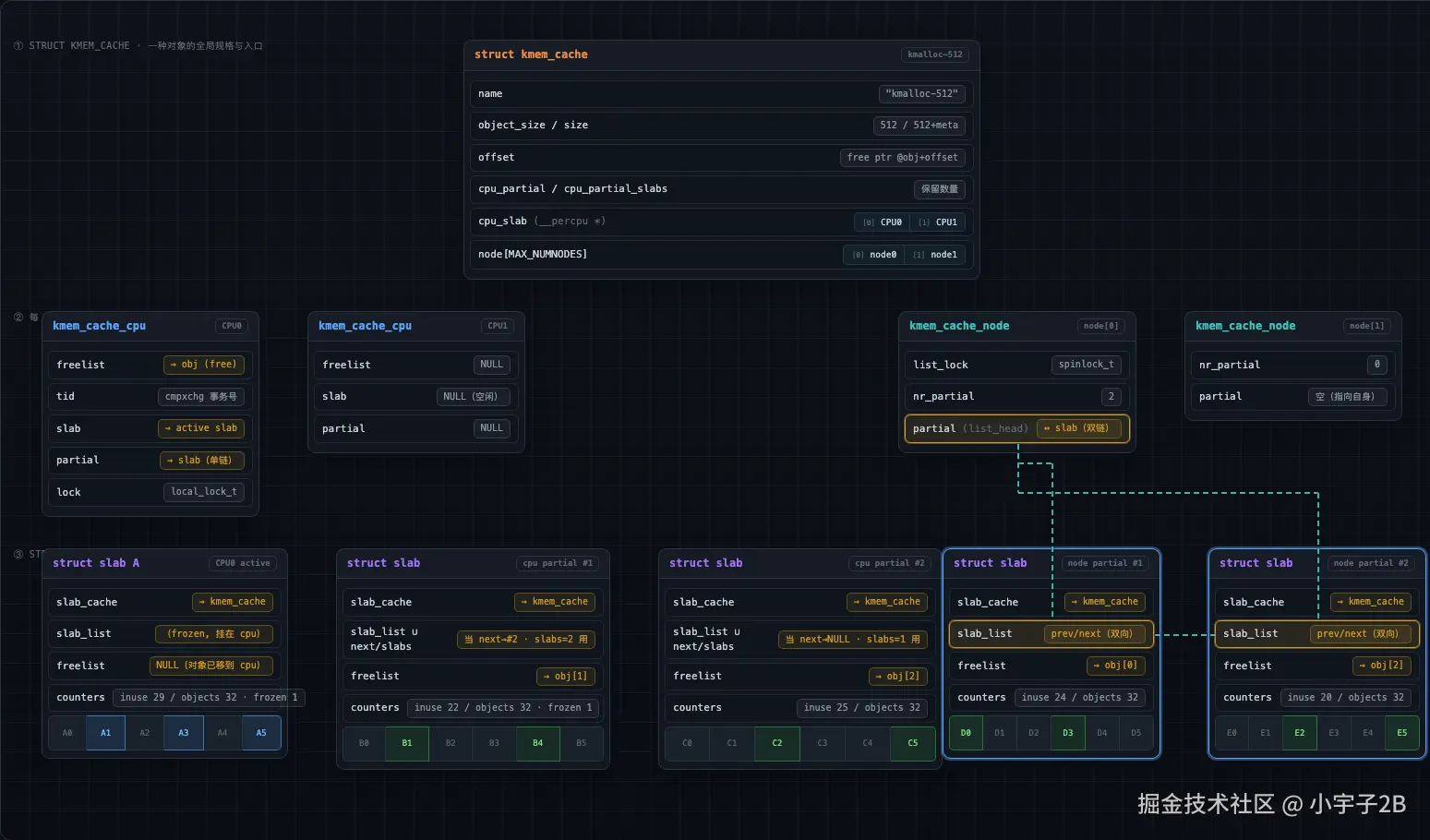Select the inuse 24 / objects 32 counters value
The image size is (1430, 840).
pos(1080,698)
